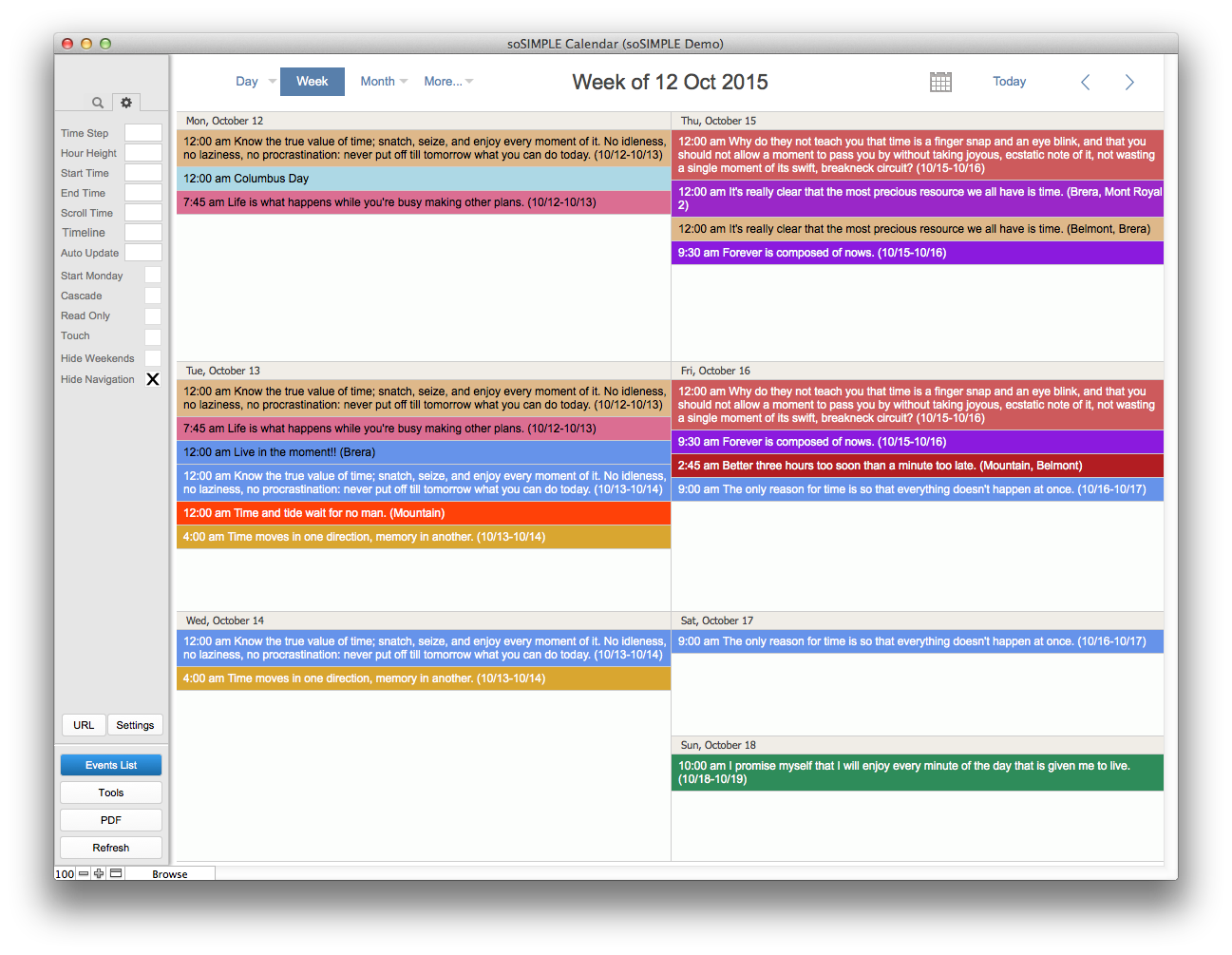Enable the Start Monday checkbox
1232x955 pixels.
coord(153,276)
